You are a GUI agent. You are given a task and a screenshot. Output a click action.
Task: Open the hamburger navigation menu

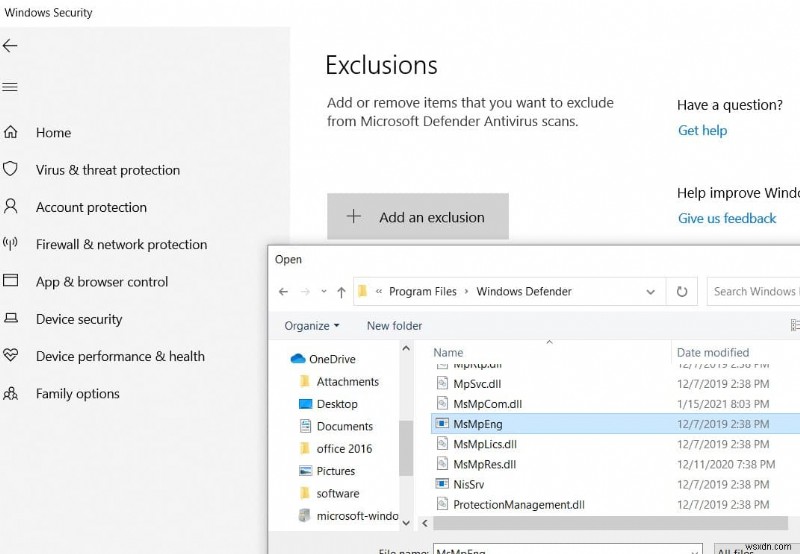[x=10, y=87]
